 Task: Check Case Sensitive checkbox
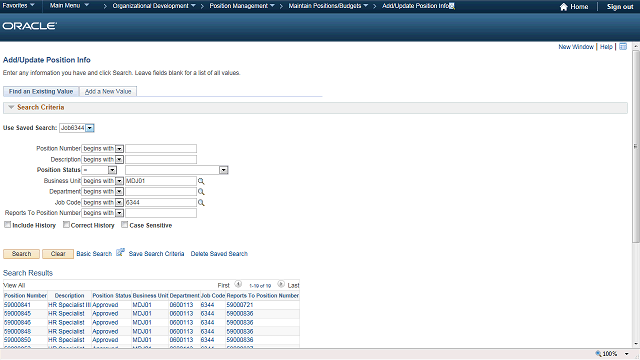124,224
